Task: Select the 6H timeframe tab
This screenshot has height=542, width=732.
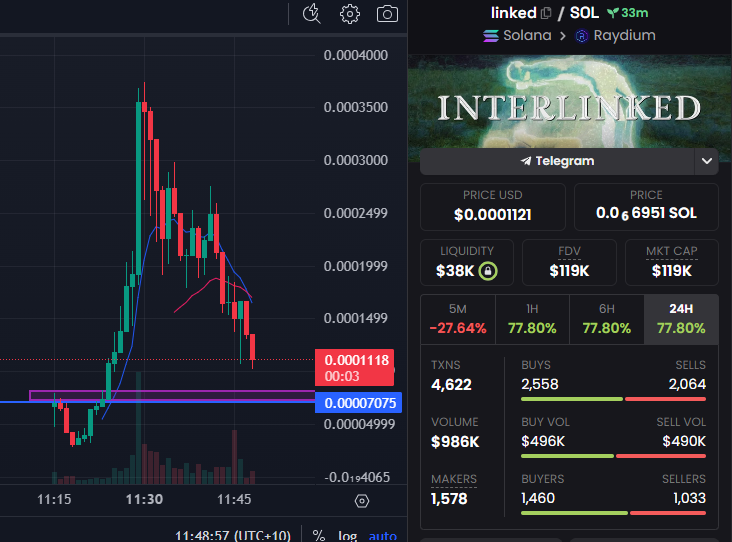Action: [606, 319]
